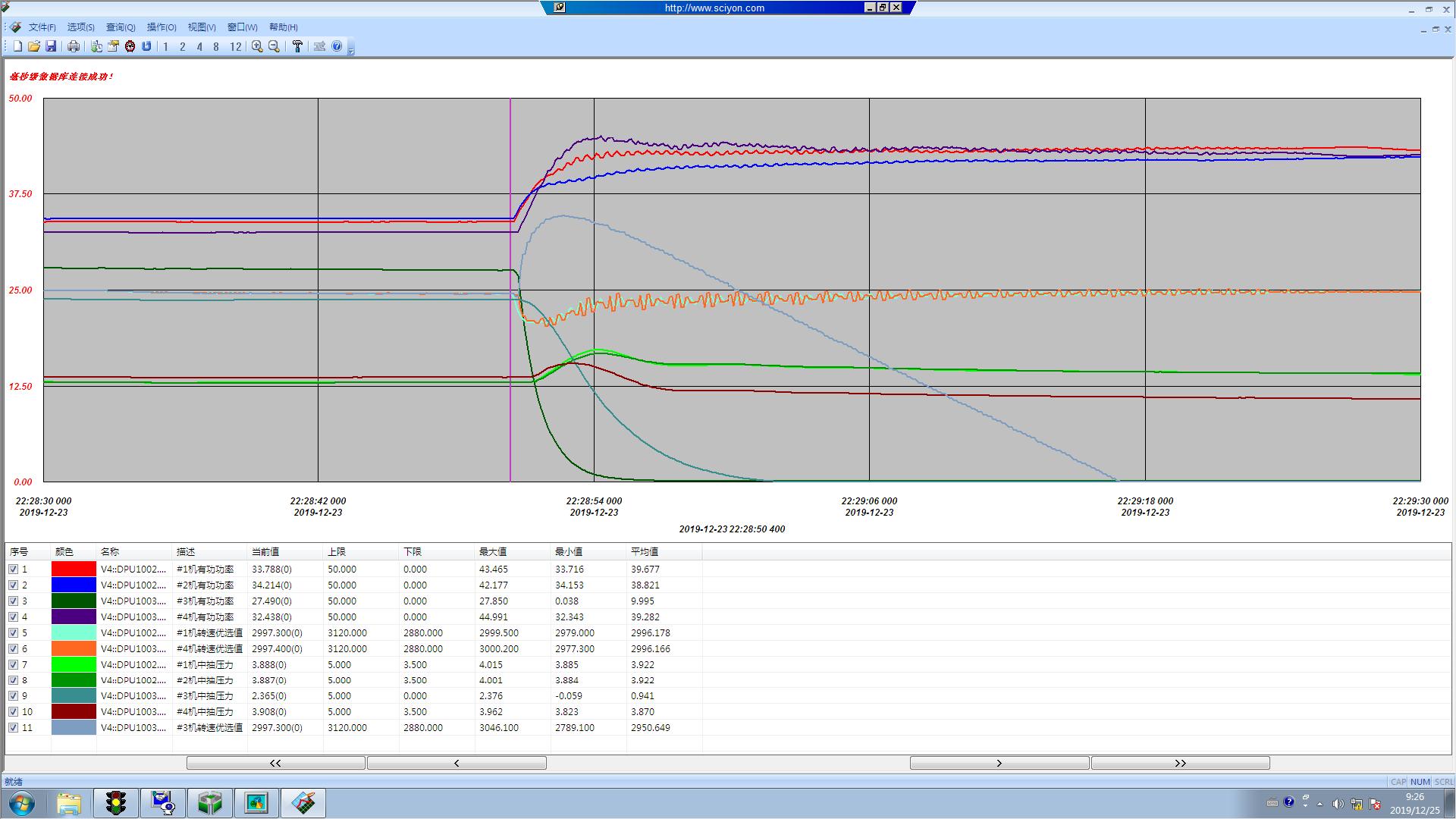Click the 描述 column header
The height and width of the screenshot is (819, 1456).
[x=210, y=551]
